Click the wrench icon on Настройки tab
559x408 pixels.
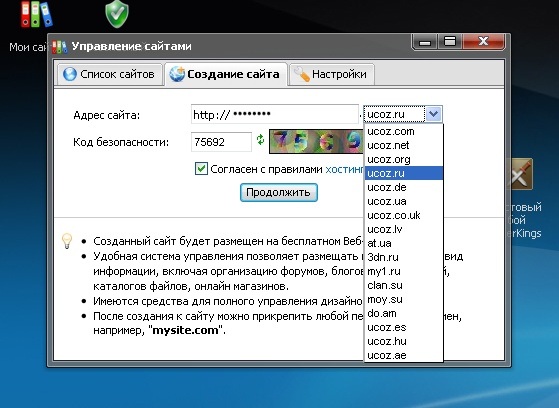[302, 74]
